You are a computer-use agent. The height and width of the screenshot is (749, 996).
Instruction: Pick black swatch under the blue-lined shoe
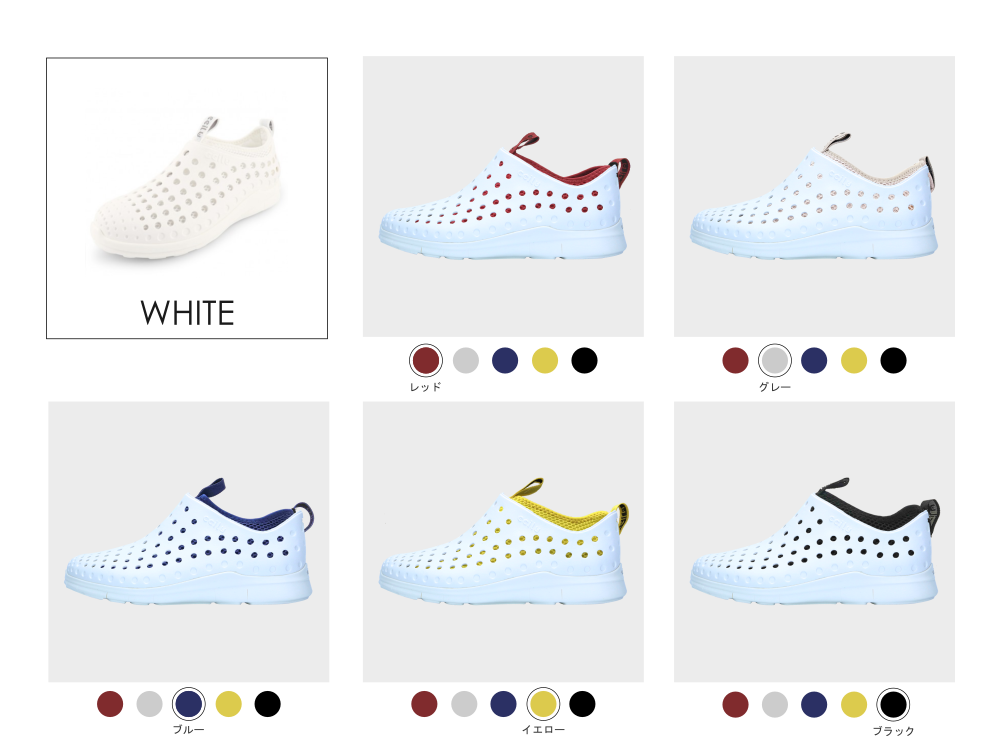[x=267, y=704]
